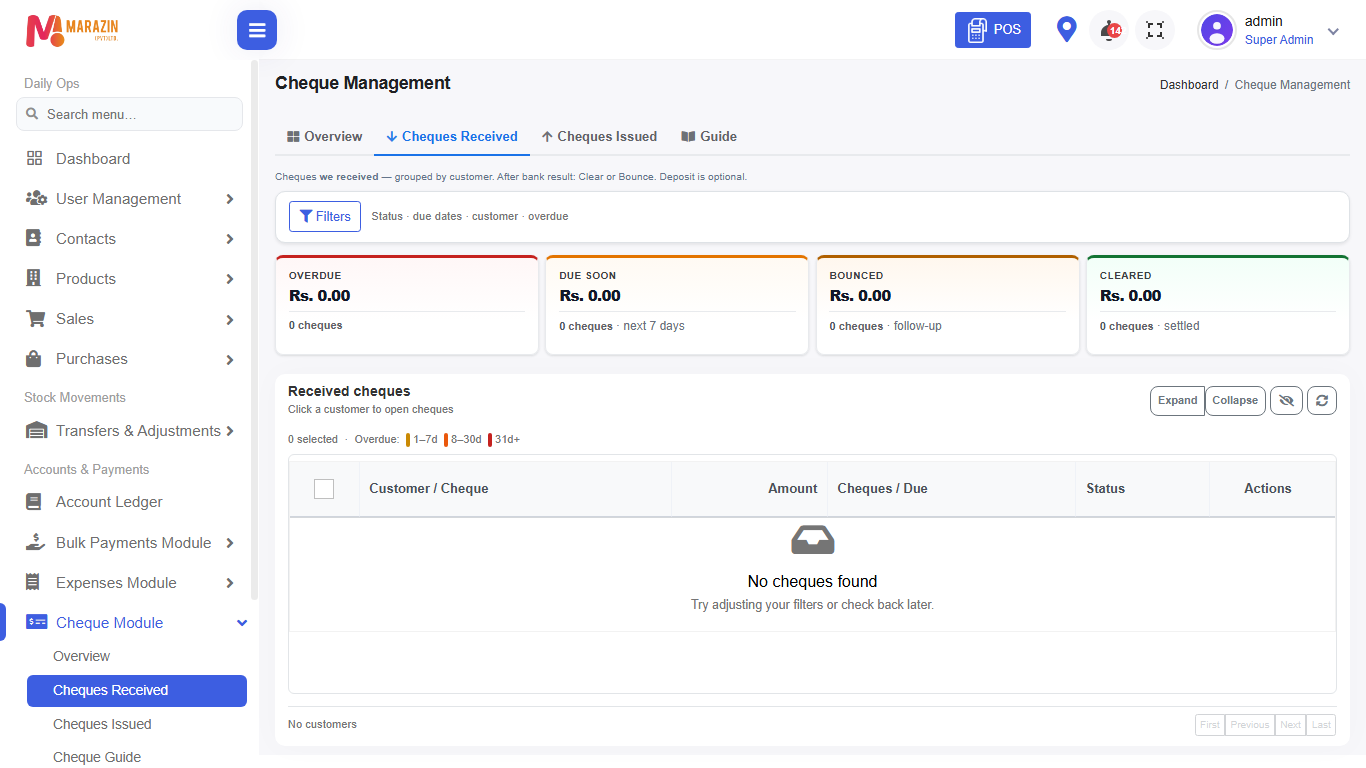Expand the Bulk Payments Module chevron
1366x768 pixels.
pyautogui.click(x=230, y=543)
